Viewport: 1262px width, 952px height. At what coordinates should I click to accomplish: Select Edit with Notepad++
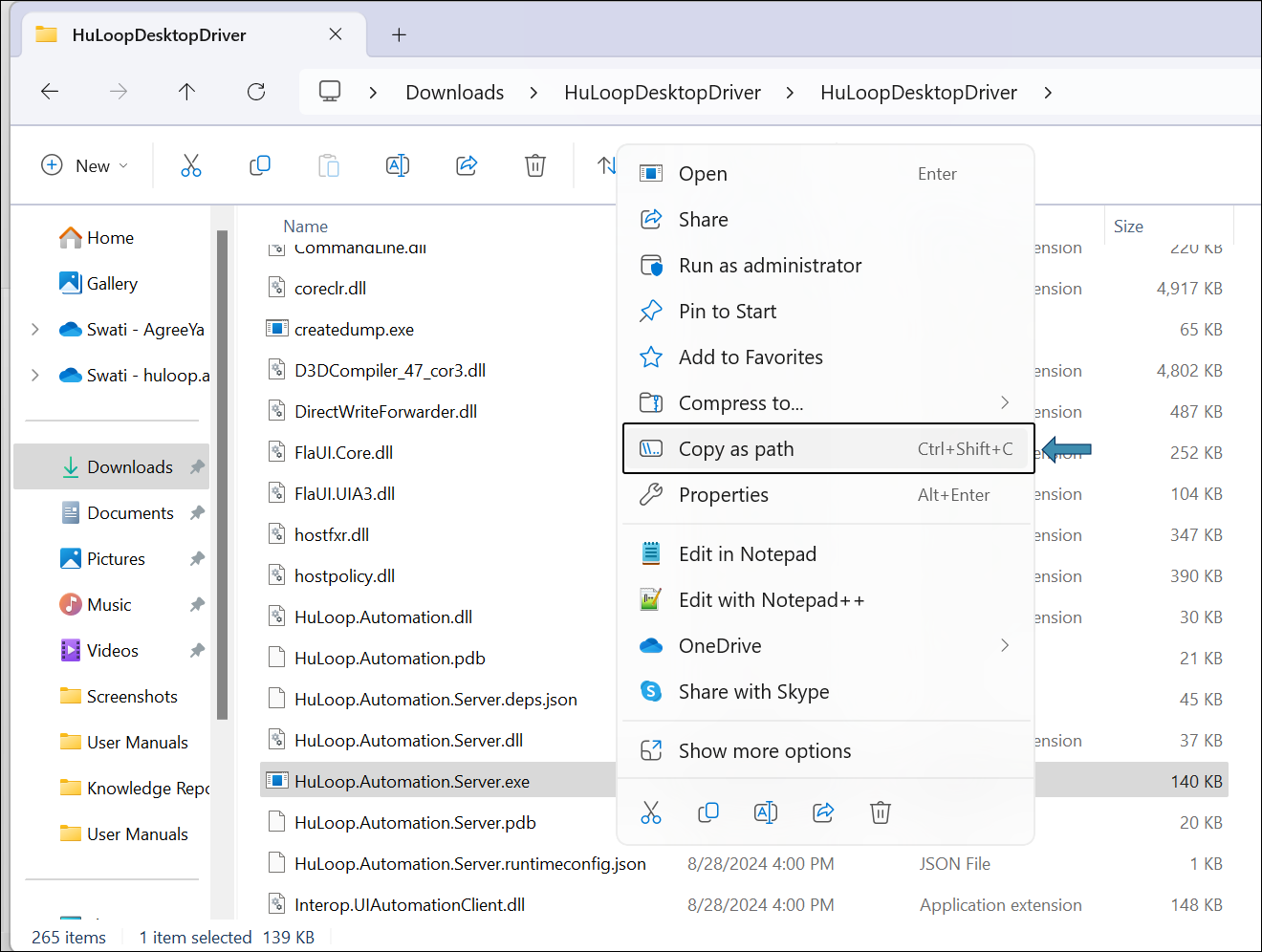[x=827, y=600]
